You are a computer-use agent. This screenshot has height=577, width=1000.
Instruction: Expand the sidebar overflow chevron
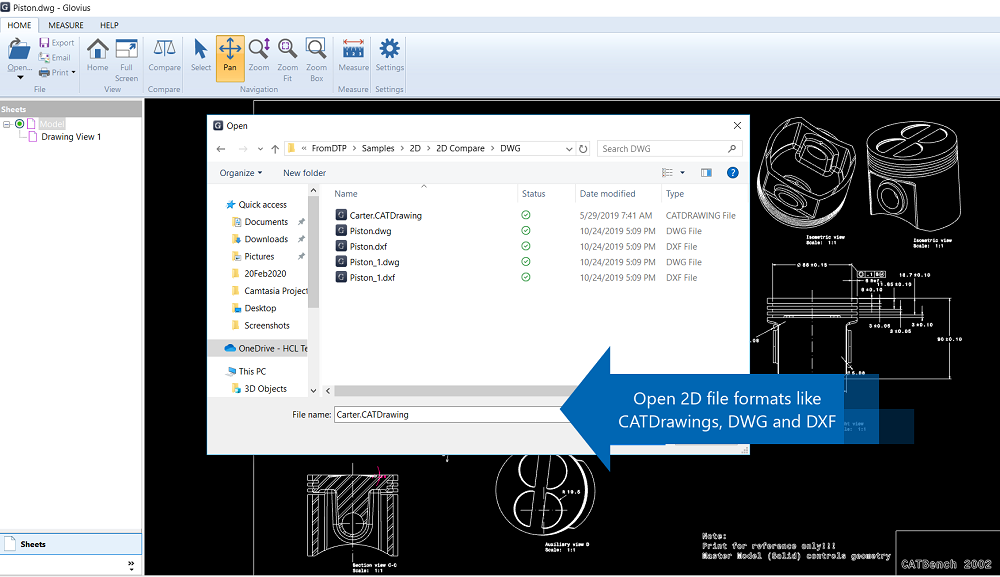(x=131, y=564)
